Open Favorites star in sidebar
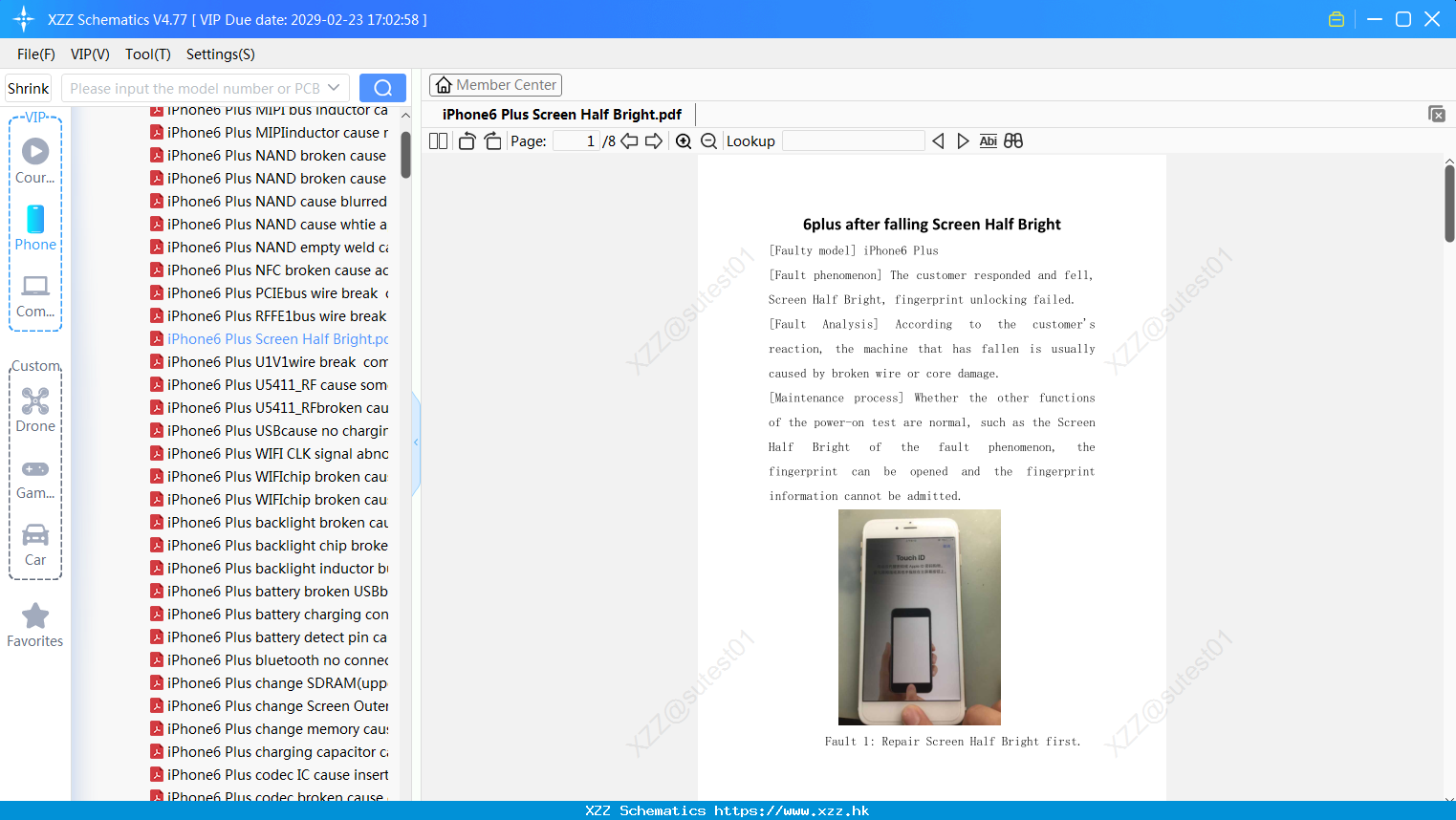This screenshot has width=1456, height=820. pos(35,626)
